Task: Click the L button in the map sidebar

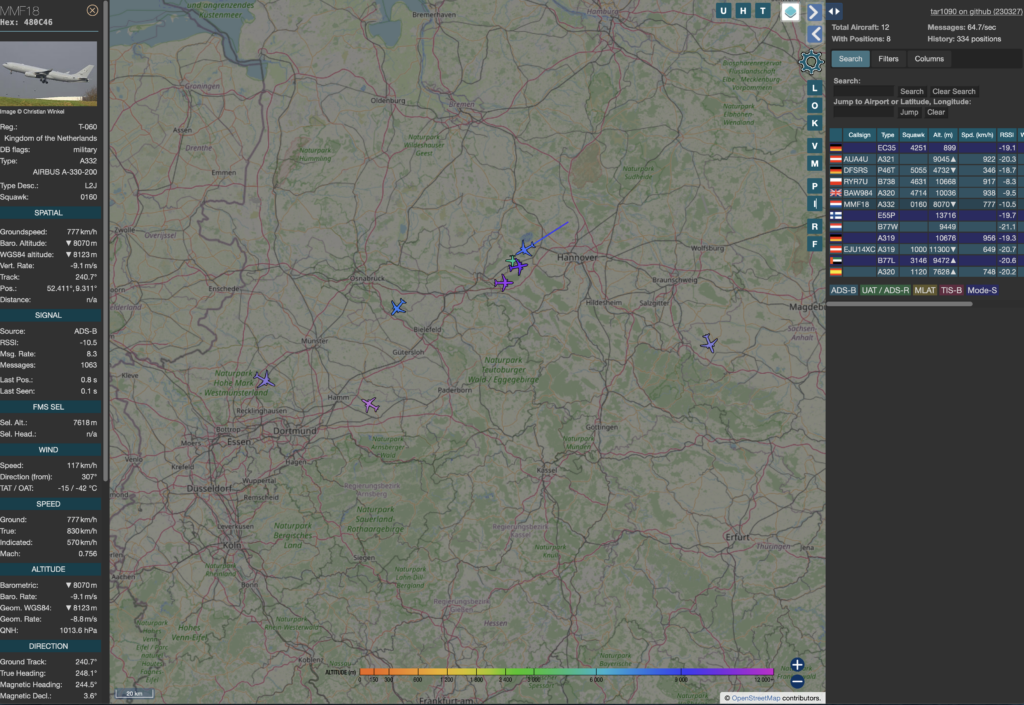Action: (x=813, y=89)
